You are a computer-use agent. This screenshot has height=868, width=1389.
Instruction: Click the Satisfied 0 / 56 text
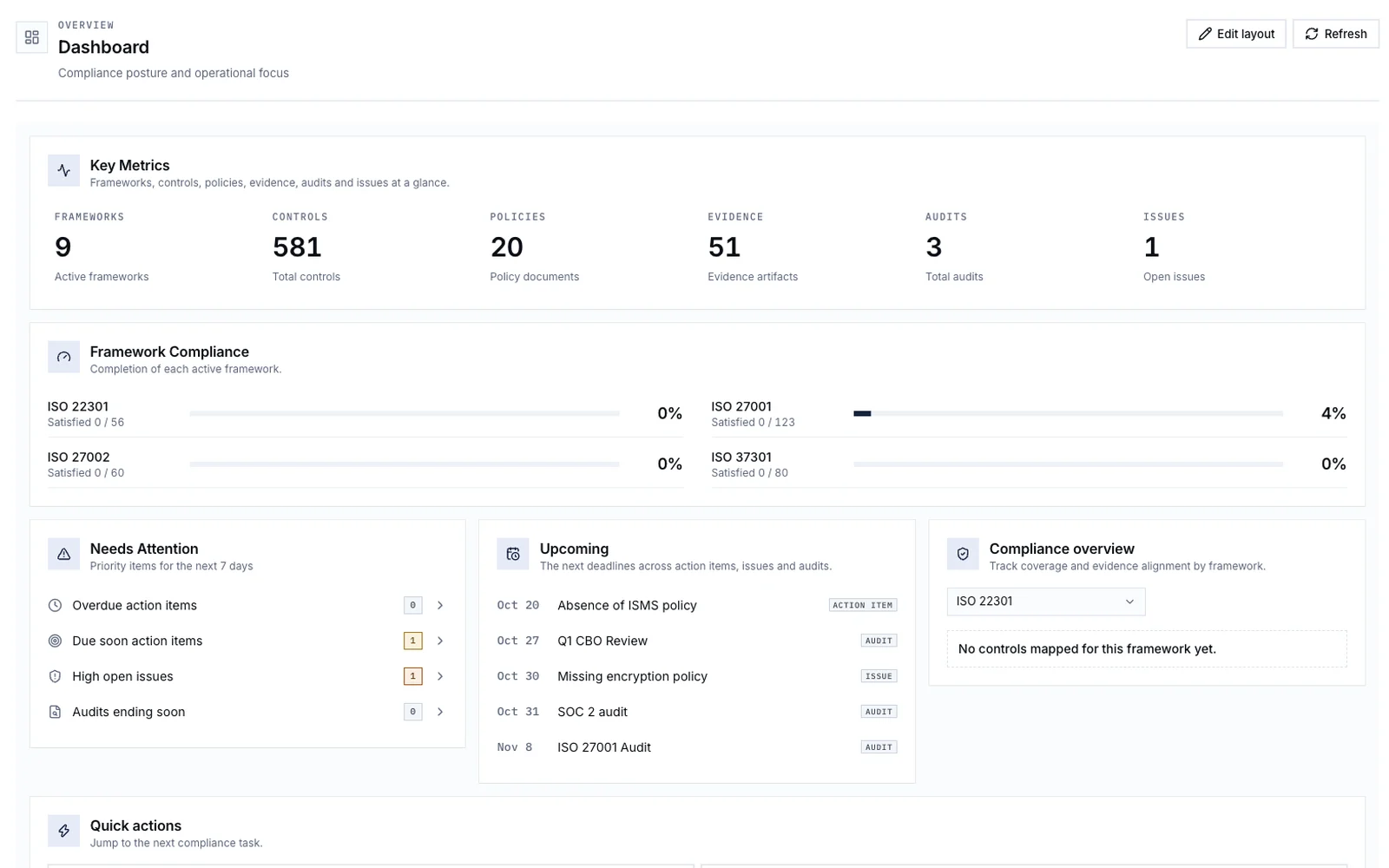pyautogui.click(x=86, y=423)
